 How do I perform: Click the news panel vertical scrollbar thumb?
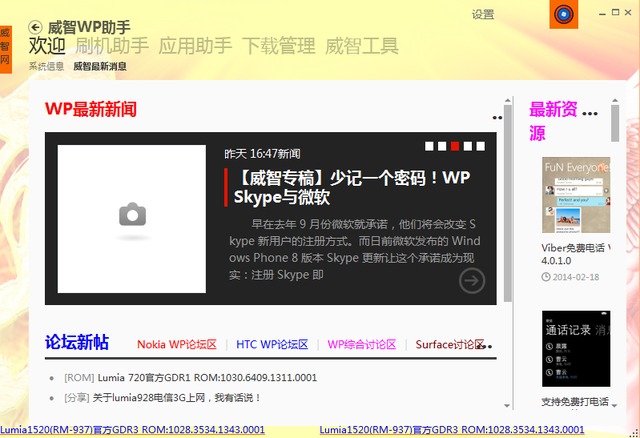508,203
